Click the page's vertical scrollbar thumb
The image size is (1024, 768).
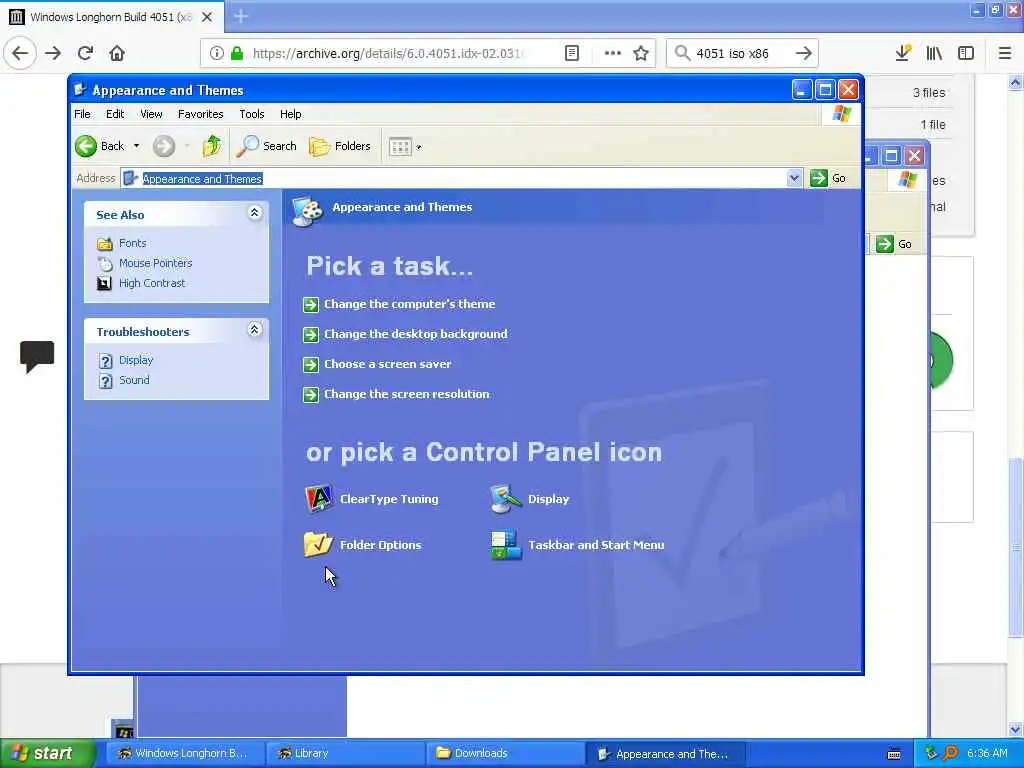(1016, 547)
